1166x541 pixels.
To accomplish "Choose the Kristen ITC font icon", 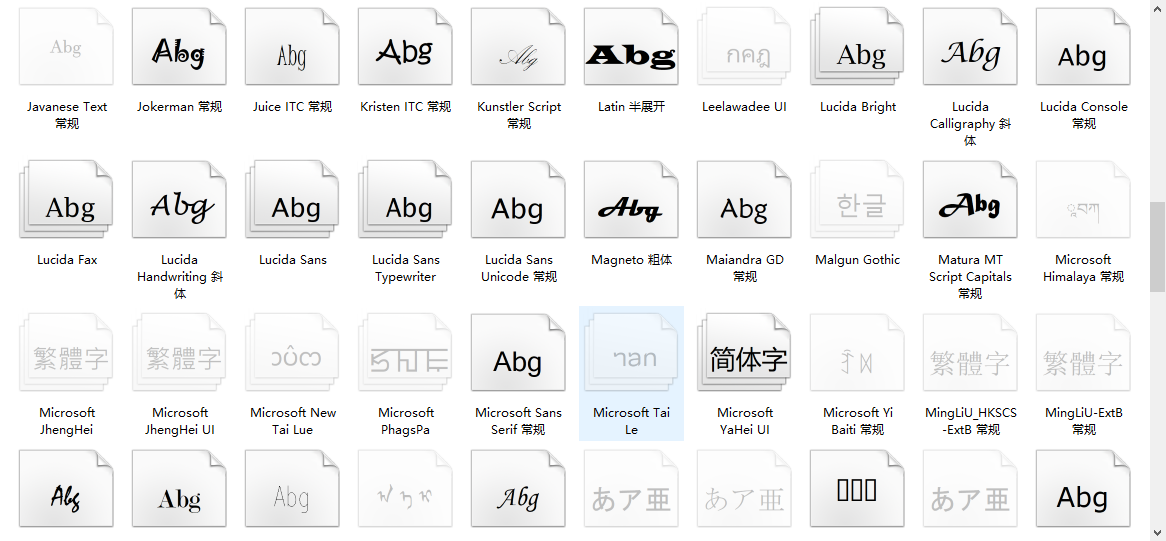I will 405,46.
